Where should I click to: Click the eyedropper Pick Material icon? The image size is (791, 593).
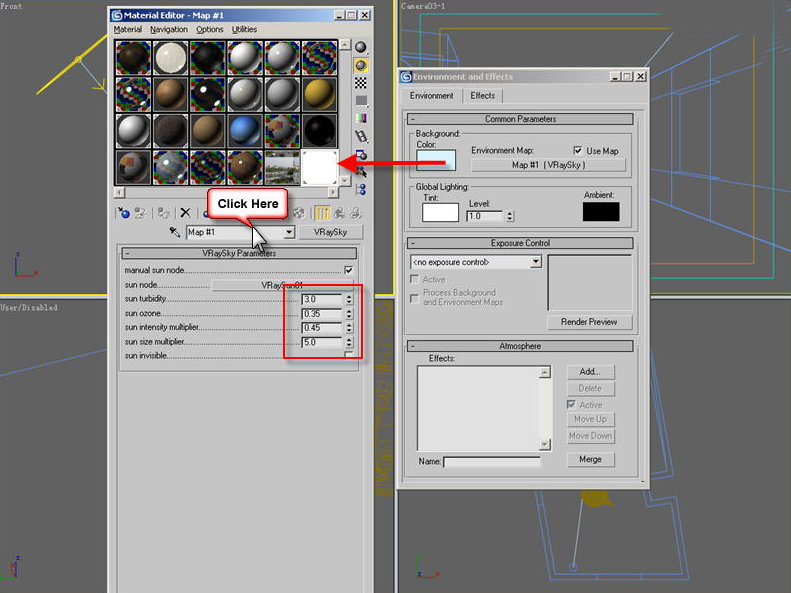pos(175,232)
